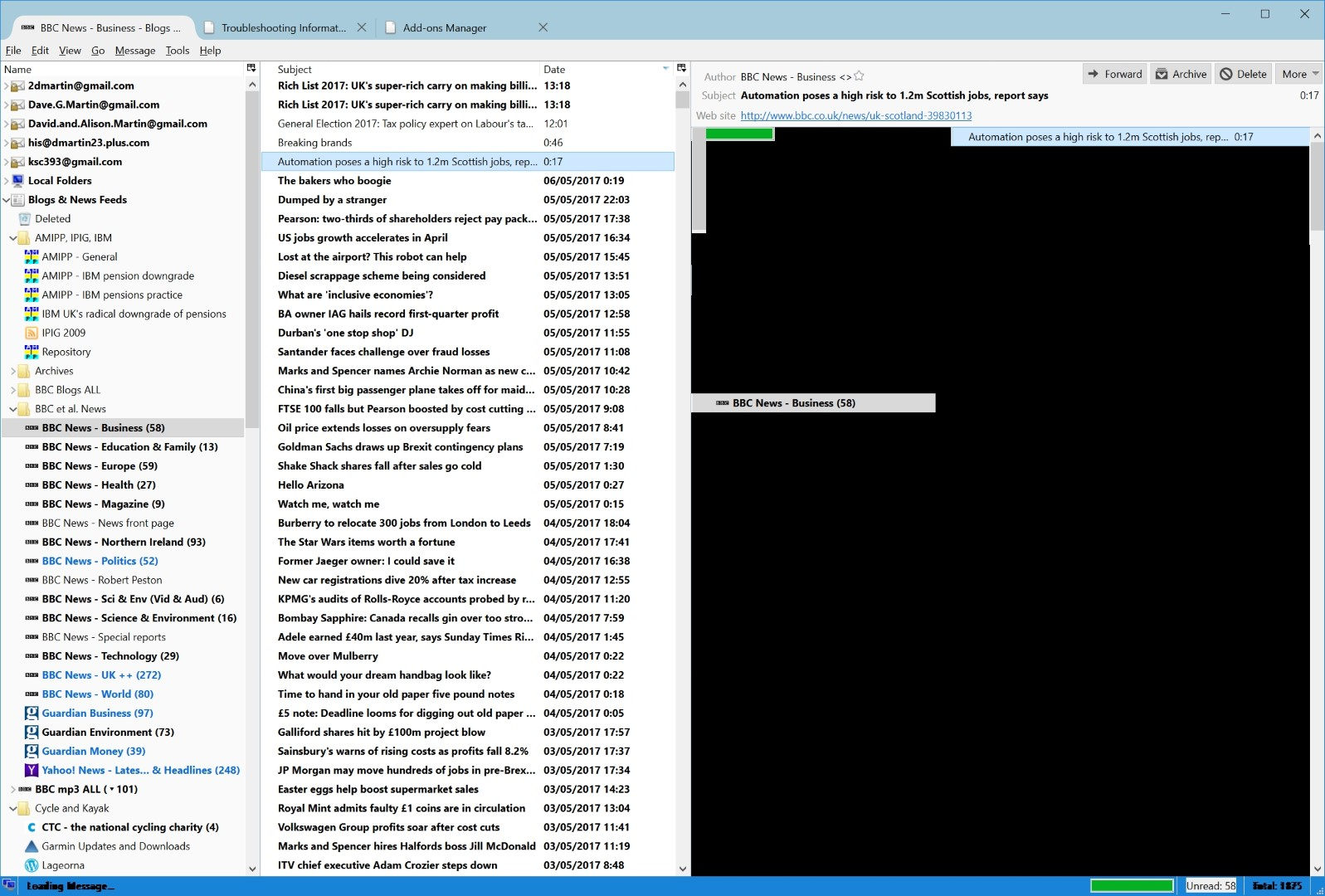Switch to the Add-ons Manager tab

[445, 27]
